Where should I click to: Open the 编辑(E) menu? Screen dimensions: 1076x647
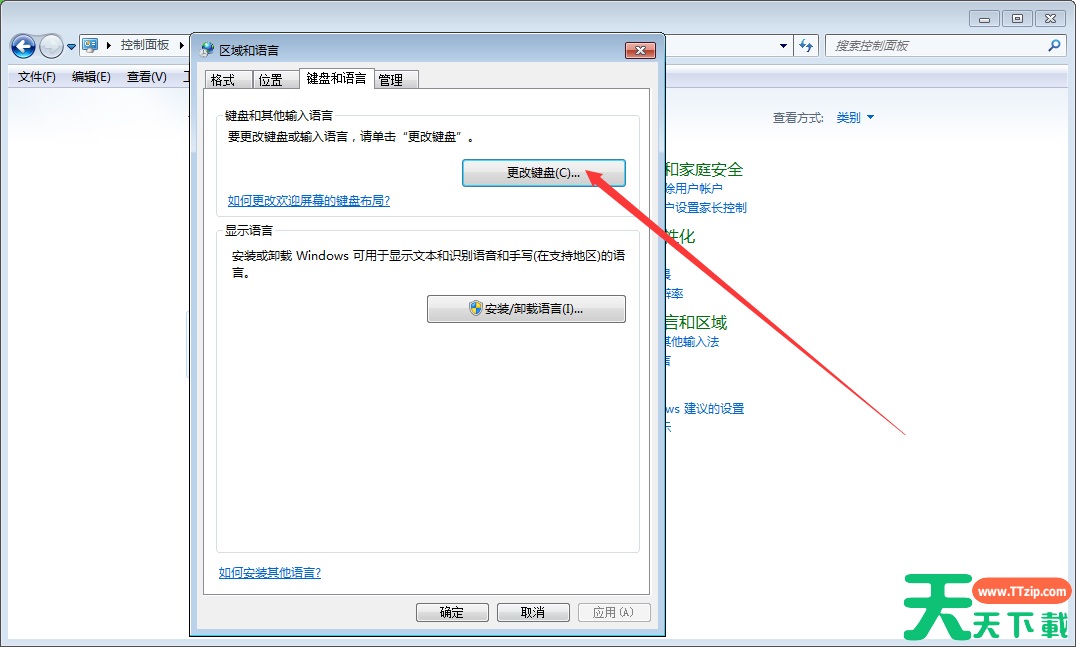click(91, 77)
